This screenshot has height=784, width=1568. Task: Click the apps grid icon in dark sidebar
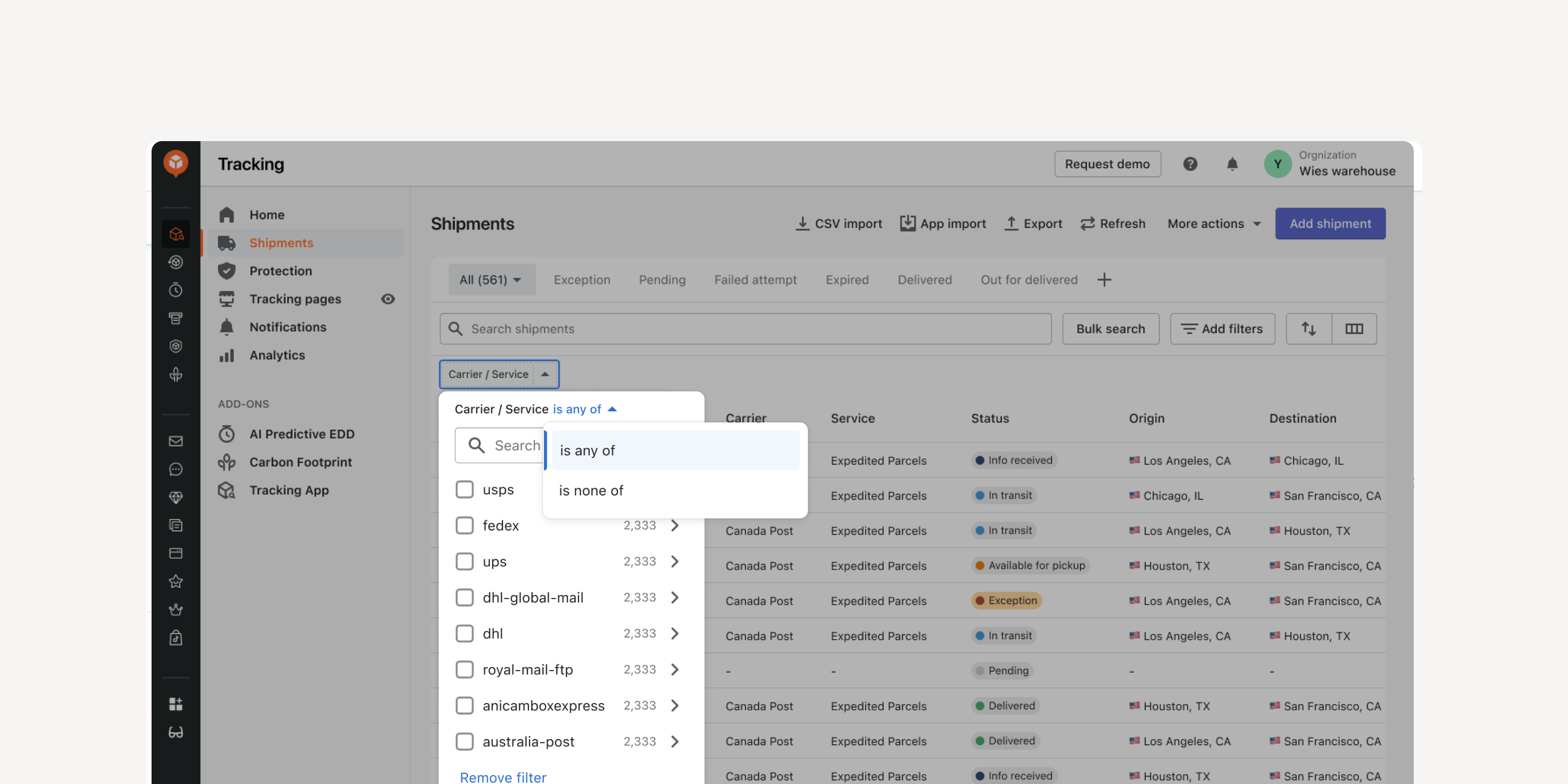pyautogui.click(x=176, y=704)
